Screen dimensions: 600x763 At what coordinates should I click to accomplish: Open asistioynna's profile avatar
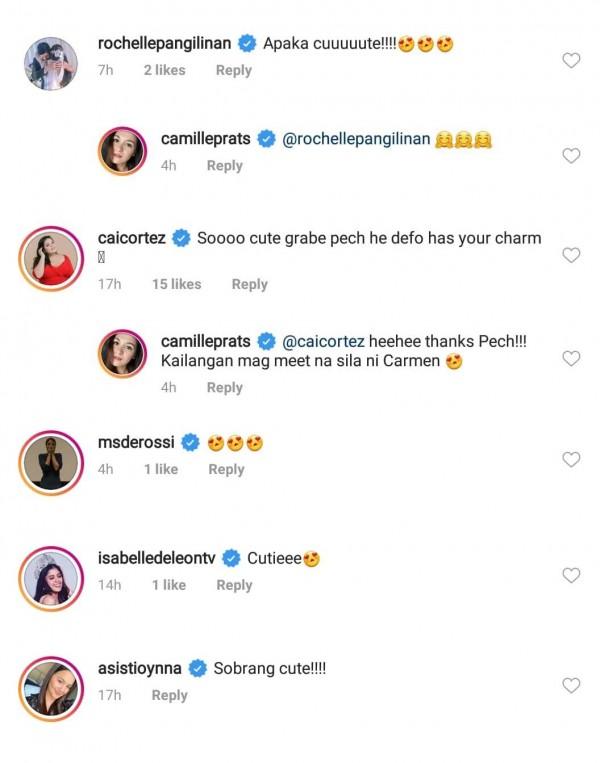50,688
